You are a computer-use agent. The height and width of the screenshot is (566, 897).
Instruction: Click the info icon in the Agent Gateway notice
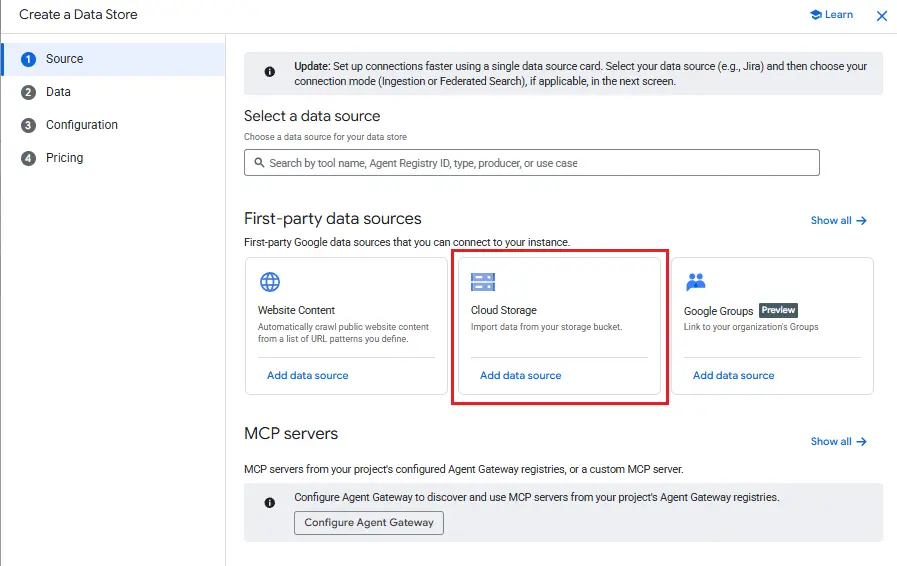269,502
